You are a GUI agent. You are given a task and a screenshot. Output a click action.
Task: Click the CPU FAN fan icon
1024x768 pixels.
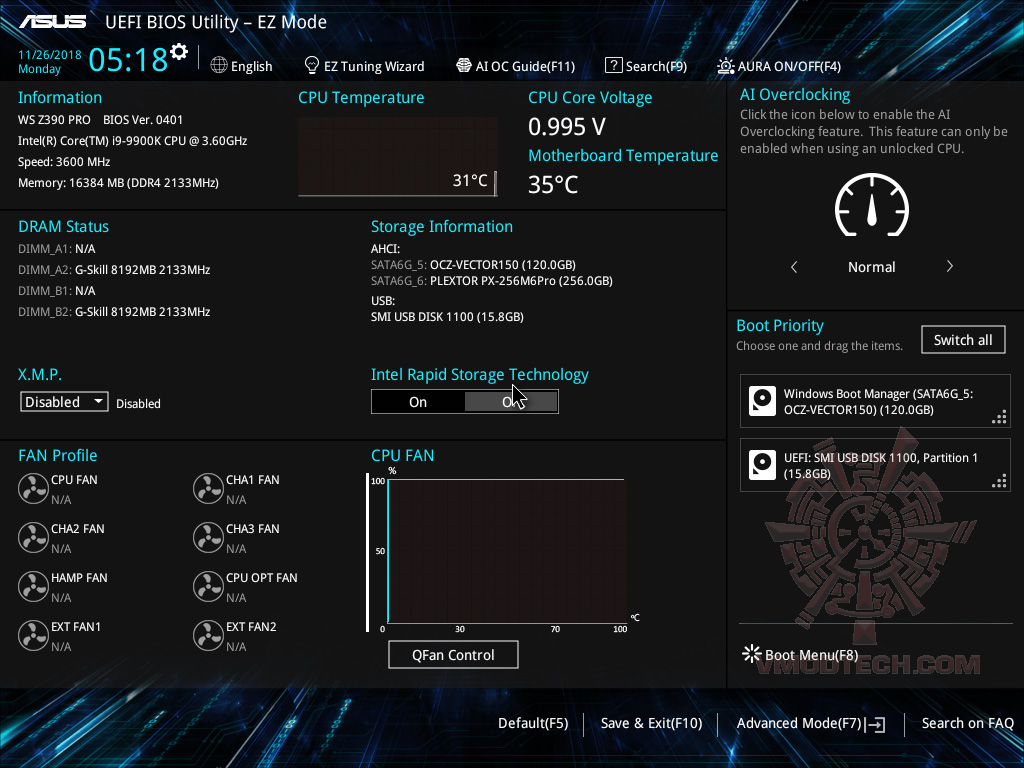(x=33, y=488)
